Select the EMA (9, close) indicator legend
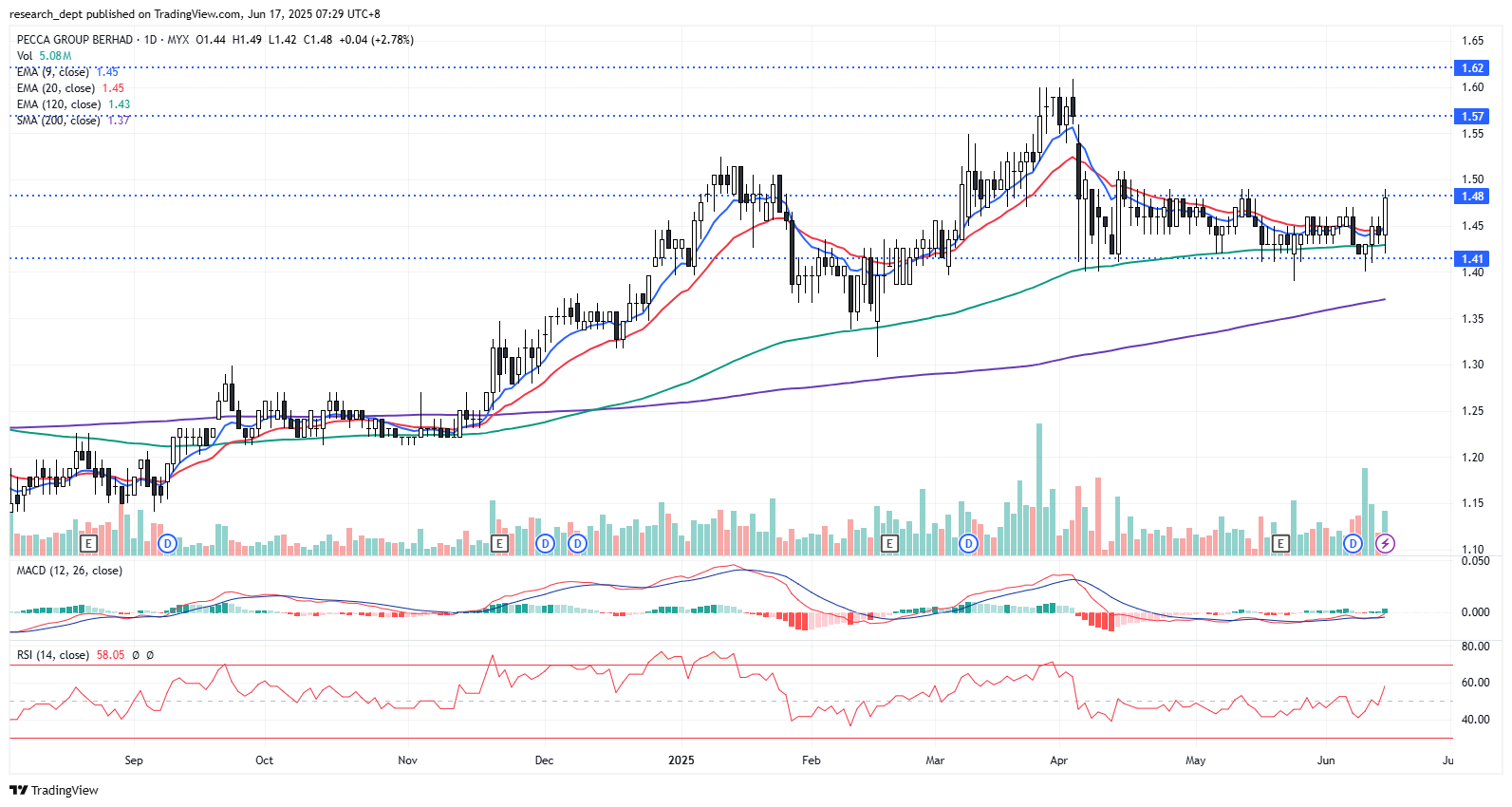This screenshot has height=807, width=1512. coord(67,72)
